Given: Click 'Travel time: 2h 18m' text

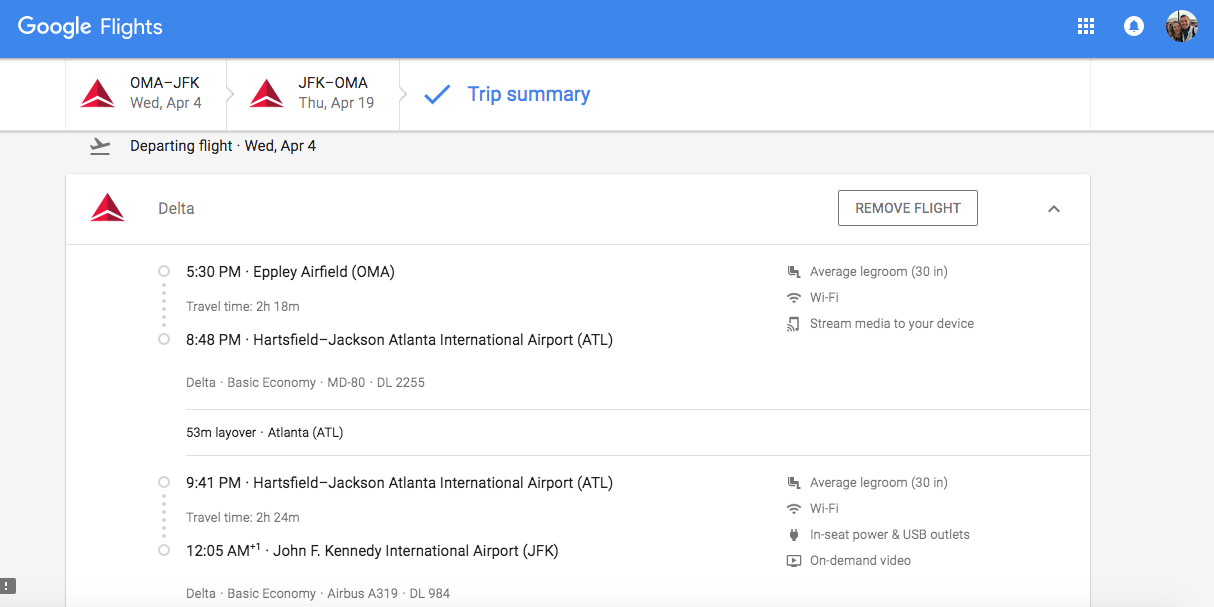Looking at the screenshot, I should (243, 306).
